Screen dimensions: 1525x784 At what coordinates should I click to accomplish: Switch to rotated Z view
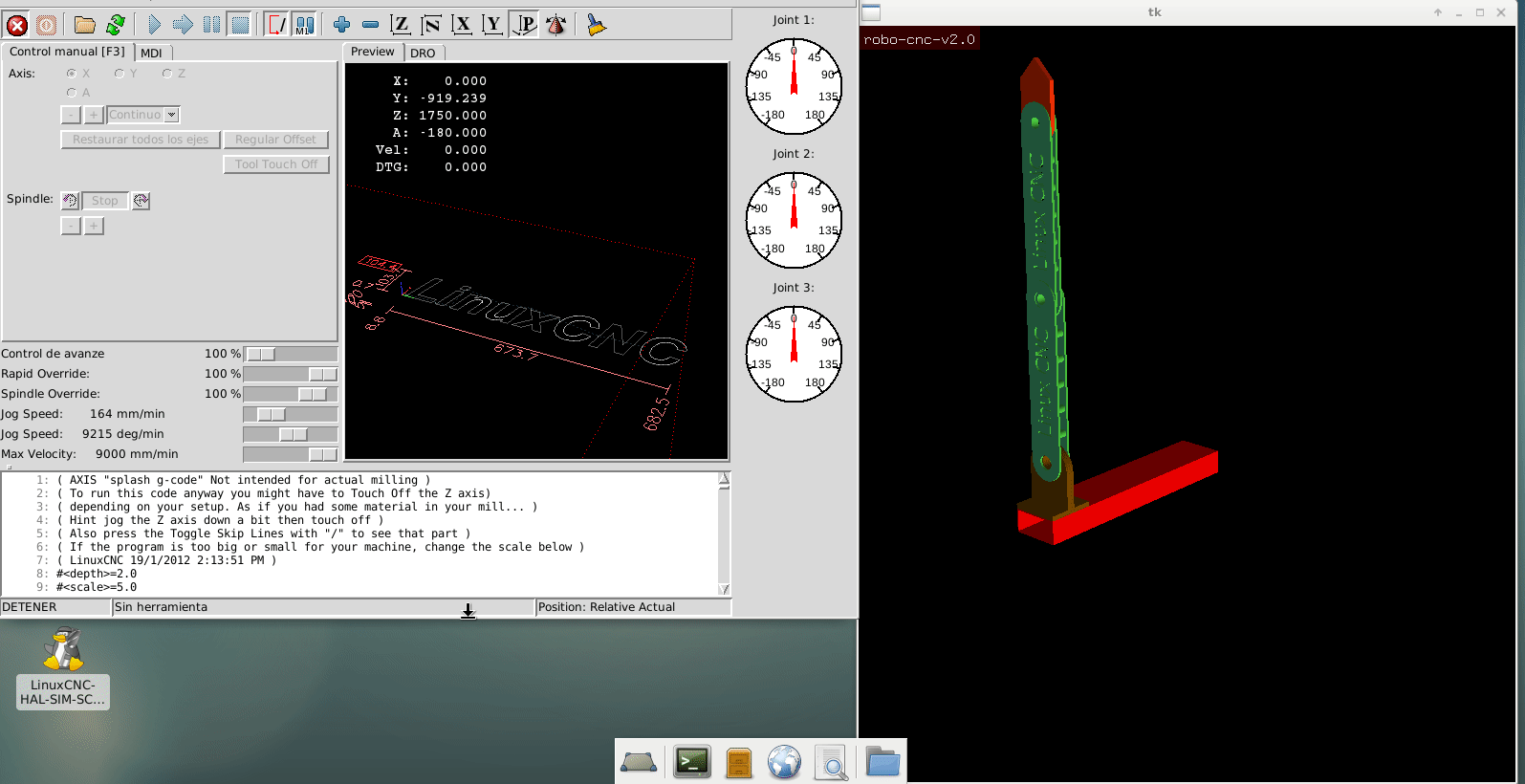[431, 25]
